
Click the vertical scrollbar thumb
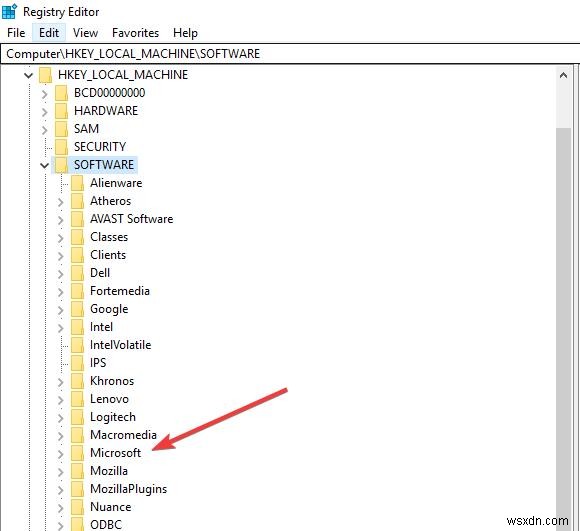[563, 329]
